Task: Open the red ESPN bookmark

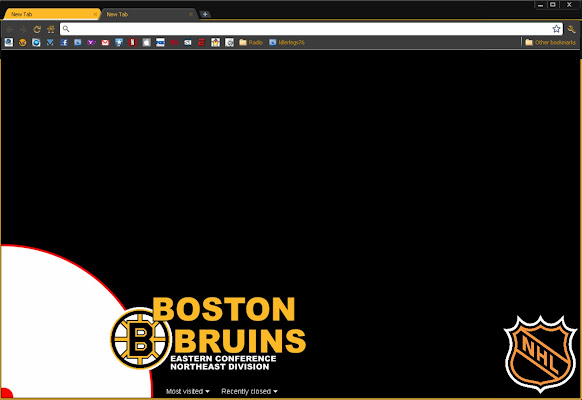Action: coord(202,42)
